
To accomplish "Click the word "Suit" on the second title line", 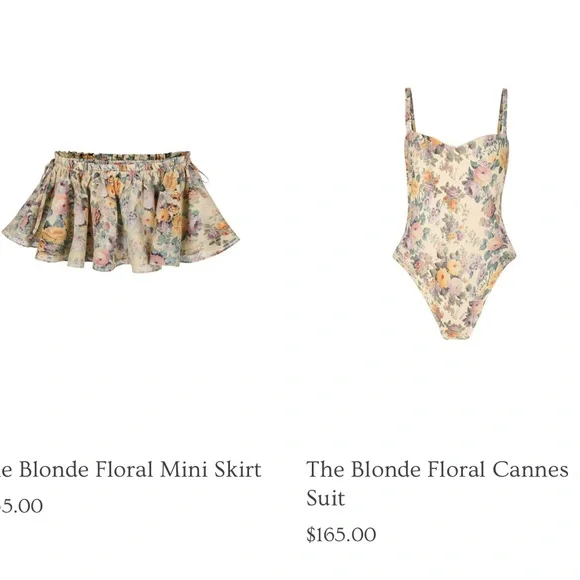I will click(x=326, y=498).
